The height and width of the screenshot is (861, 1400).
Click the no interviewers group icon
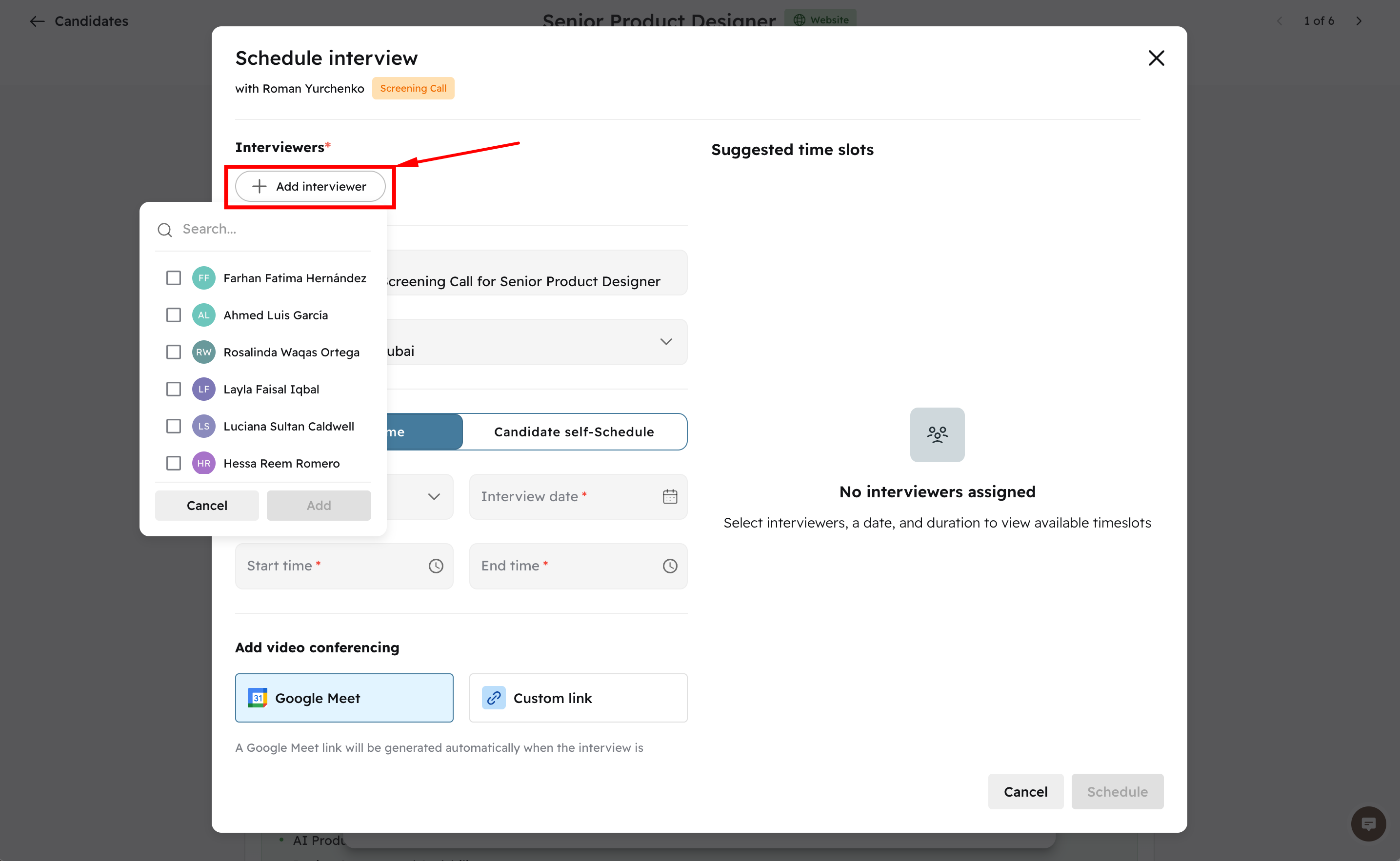coord(937,434)
